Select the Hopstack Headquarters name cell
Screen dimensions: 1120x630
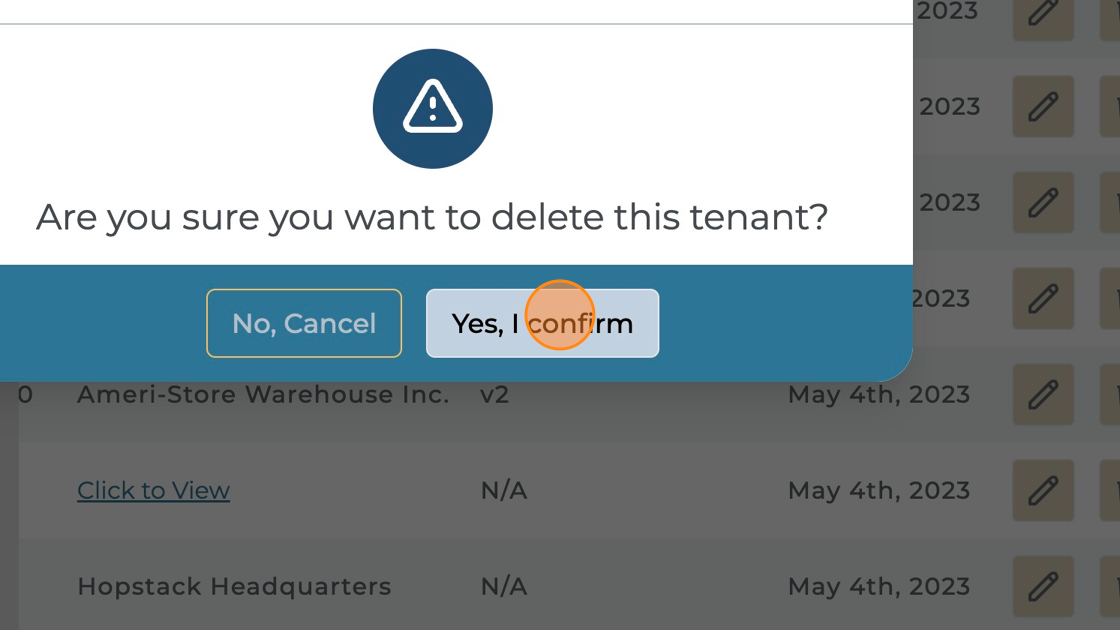pyautogui.click(x=234, y=586)
